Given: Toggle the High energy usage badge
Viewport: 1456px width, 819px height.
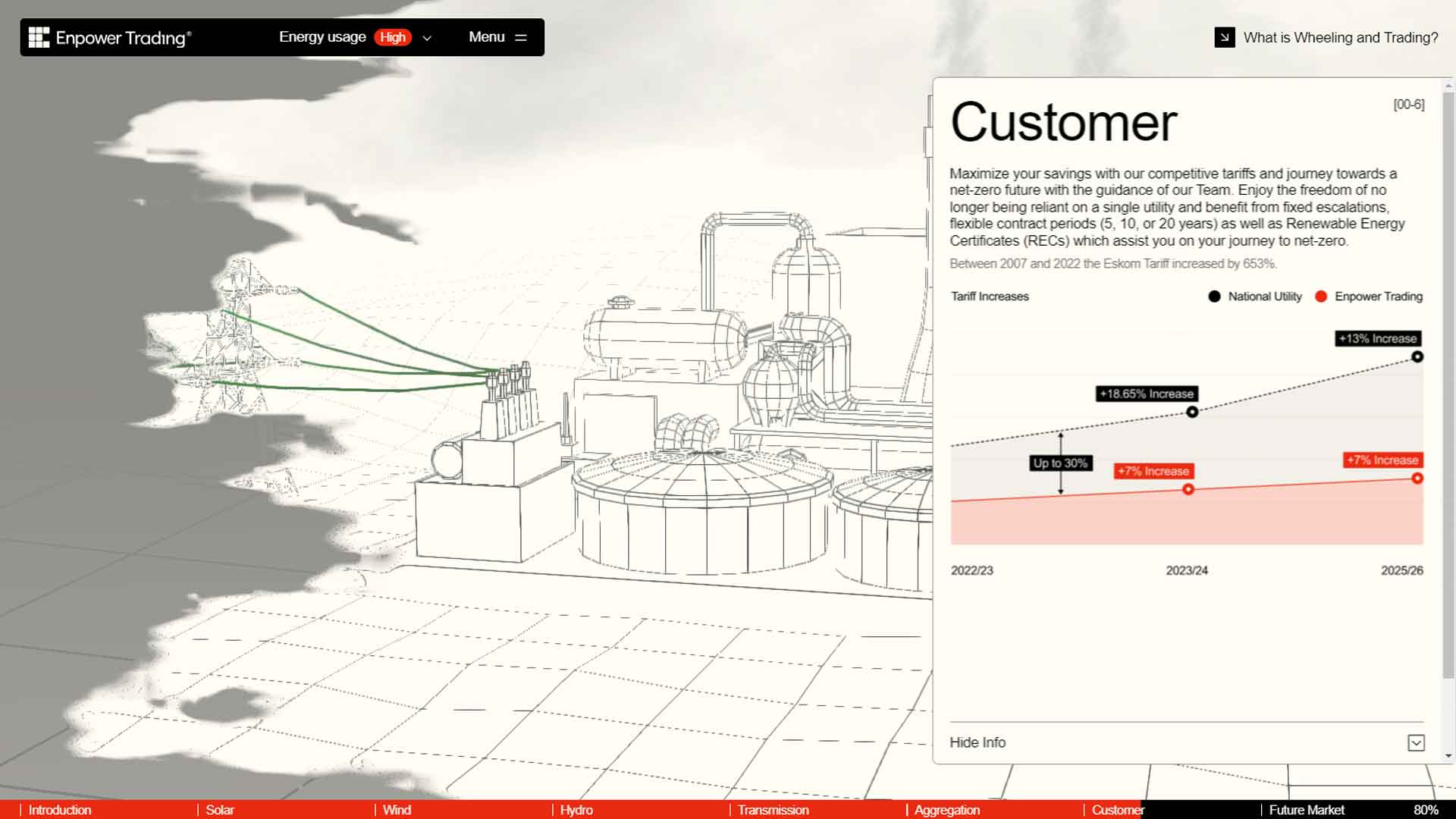Looking at the screenshot, I should [x=393, y=37].
